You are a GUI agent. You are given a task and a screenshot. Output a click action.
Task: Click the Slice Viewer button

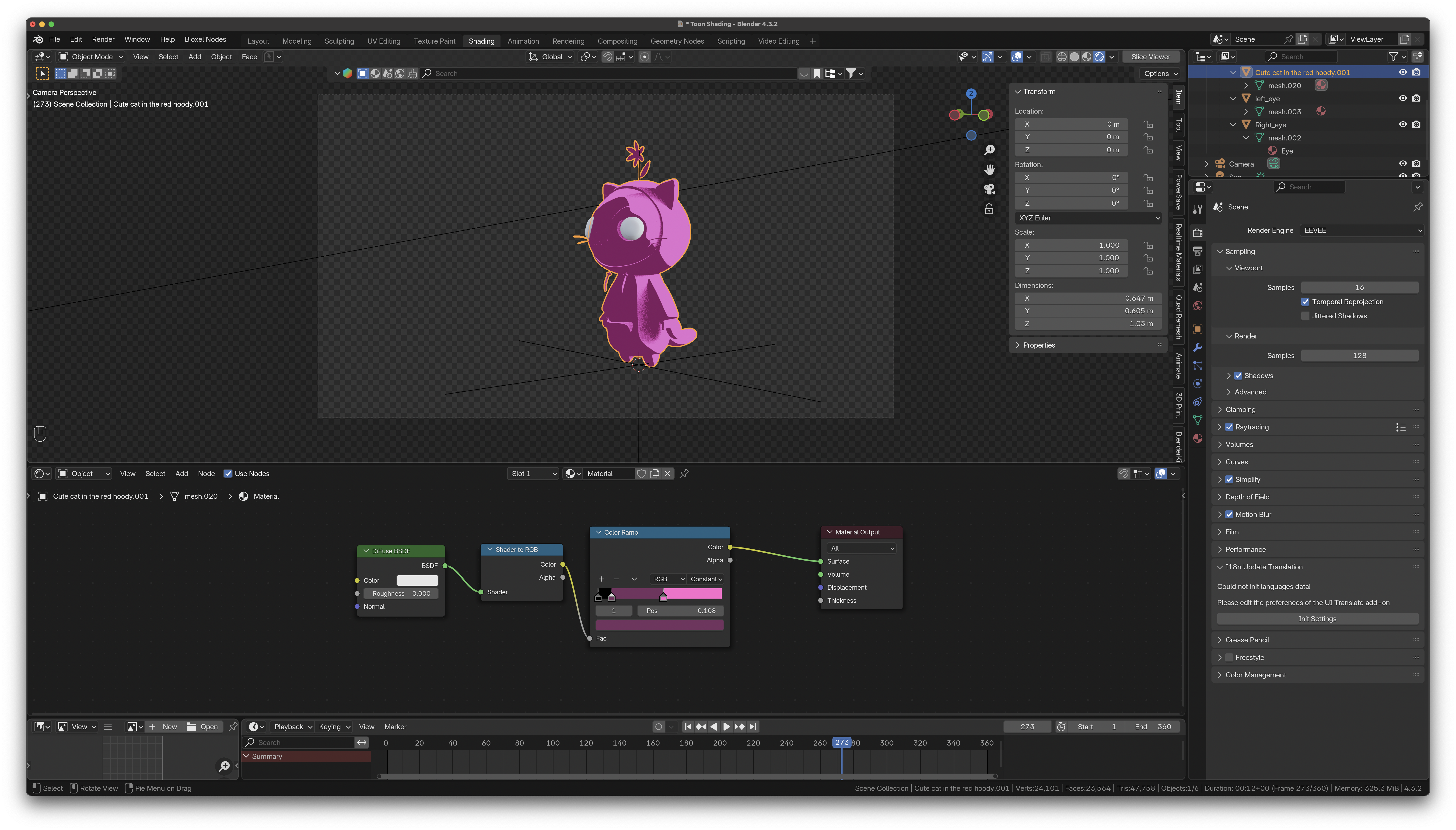(x=1150, y=57)
